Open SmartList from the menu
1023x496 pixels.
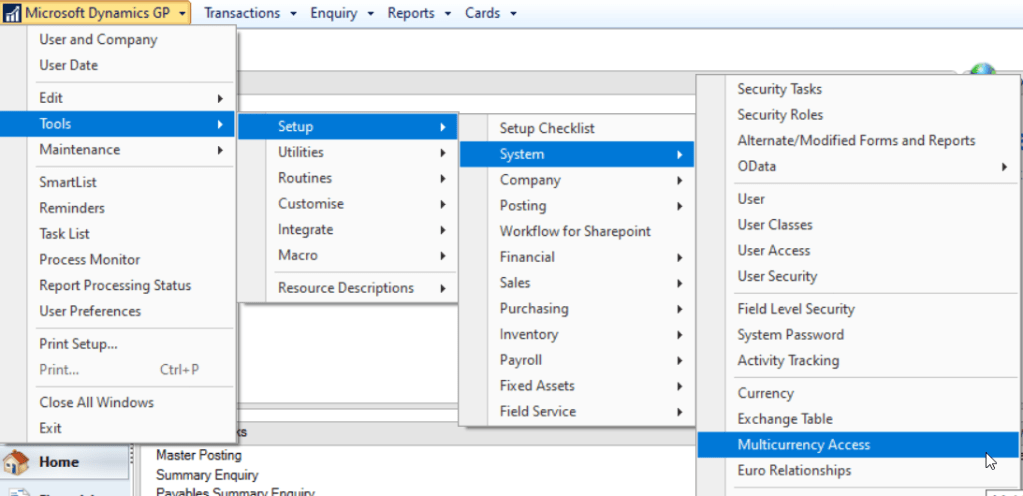pos(68,183)
